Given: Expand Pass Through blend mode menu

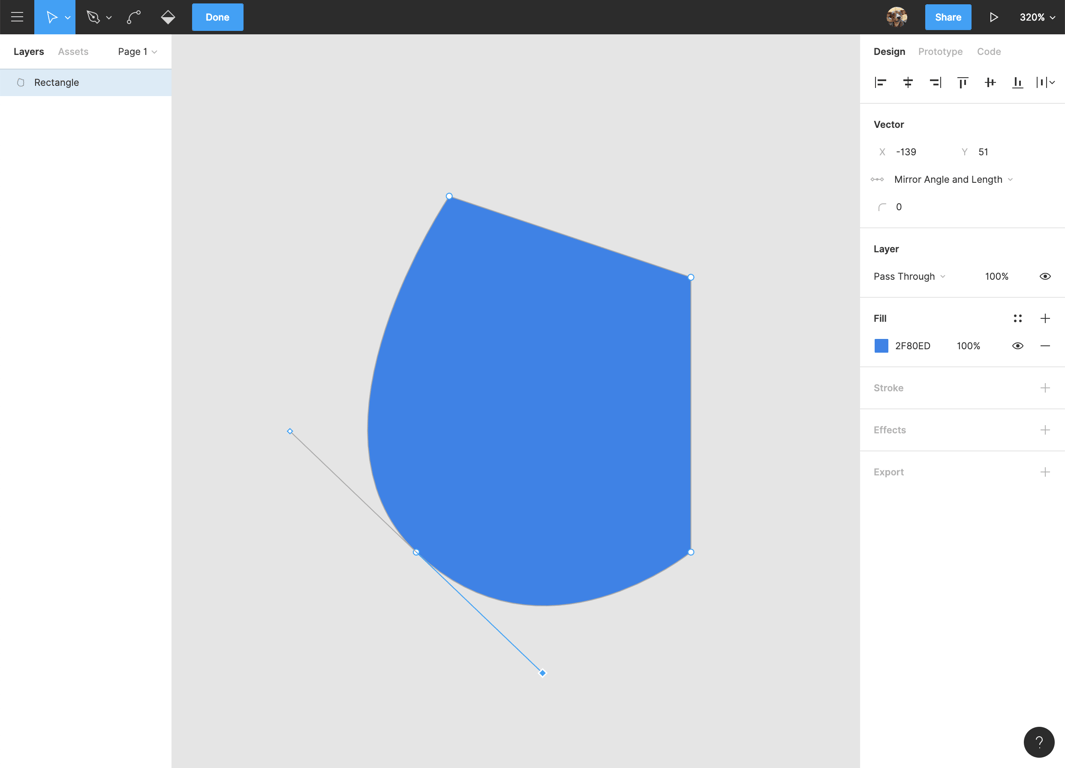Looking at the screenshot, I should point(909,277).
